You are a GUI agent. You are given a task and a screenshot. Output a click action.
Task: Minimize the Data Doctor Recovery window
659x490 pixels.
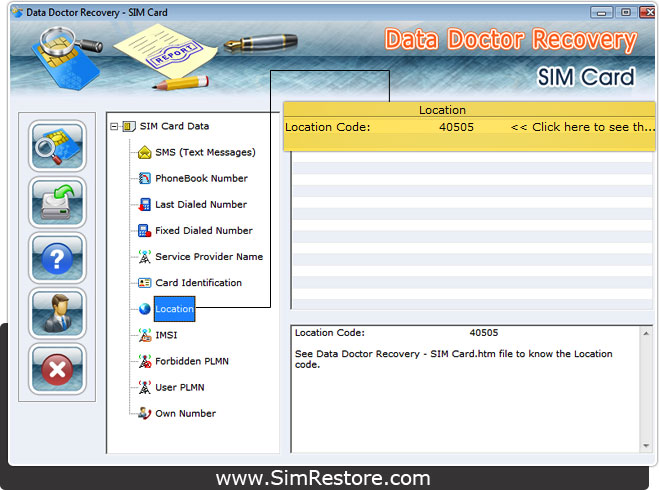[x=601, y=13]
